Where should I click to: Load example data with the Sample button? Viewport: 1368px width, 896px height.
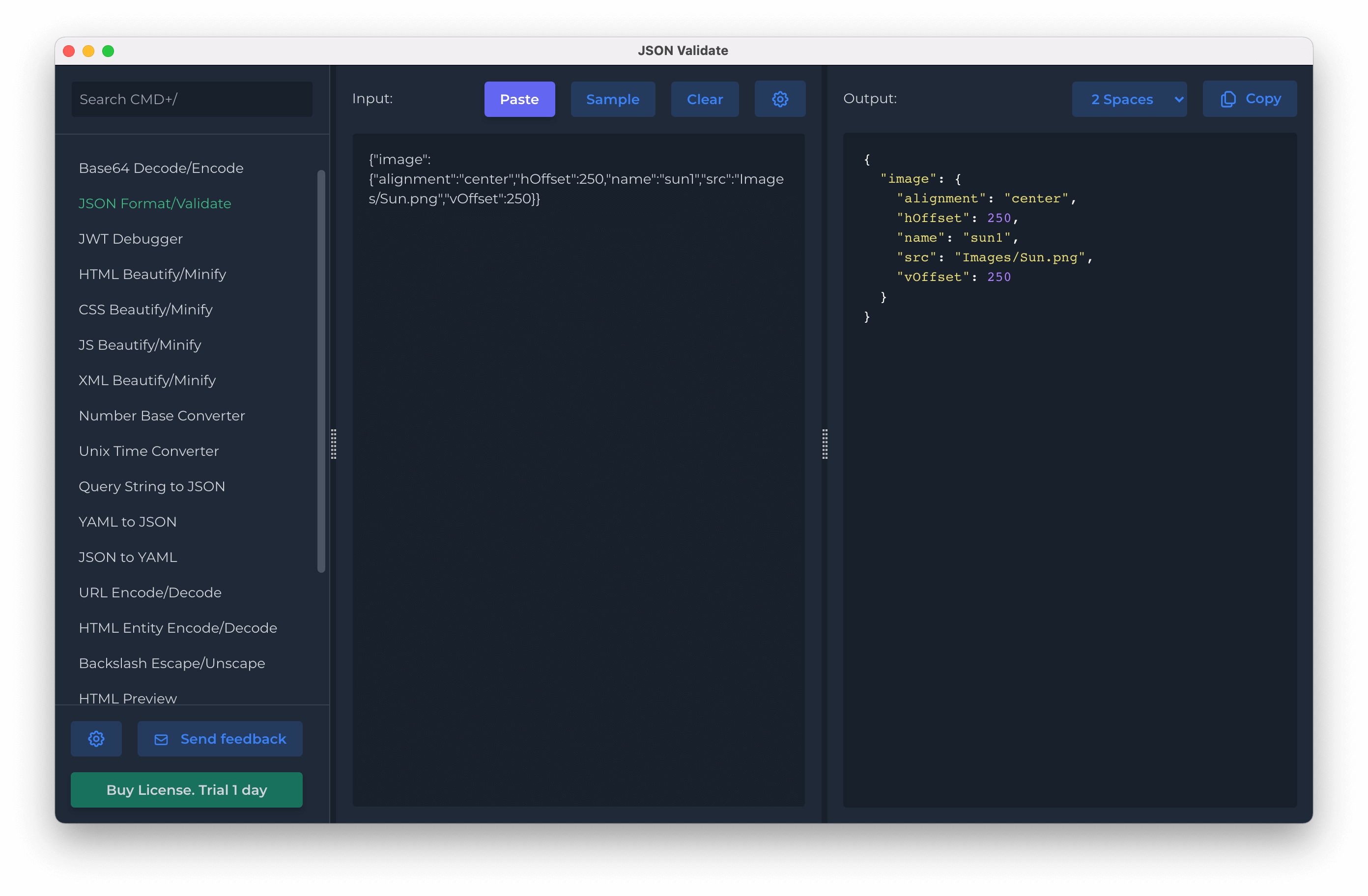tap(613, 99)
